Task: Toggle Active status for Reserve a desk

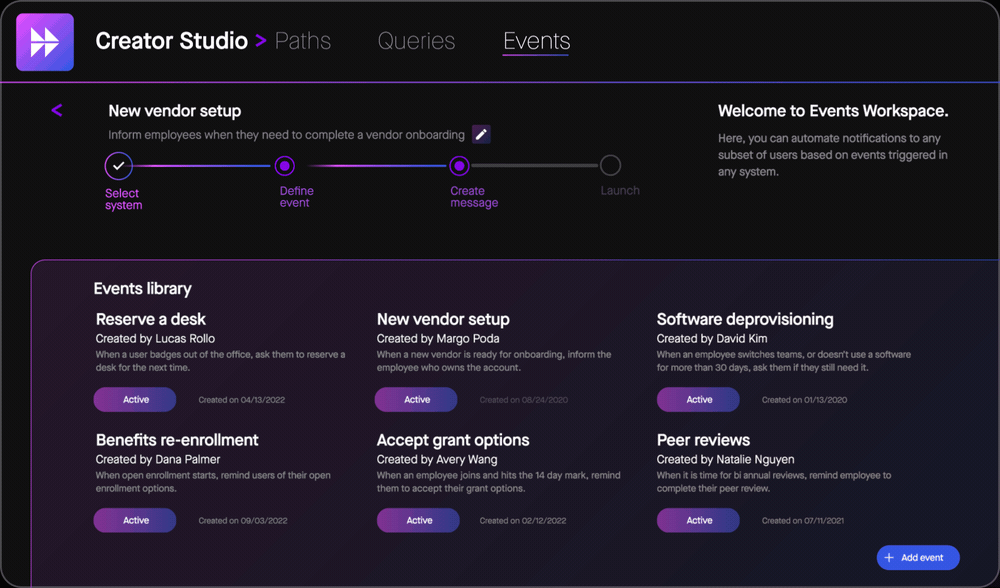Action: 134,399
